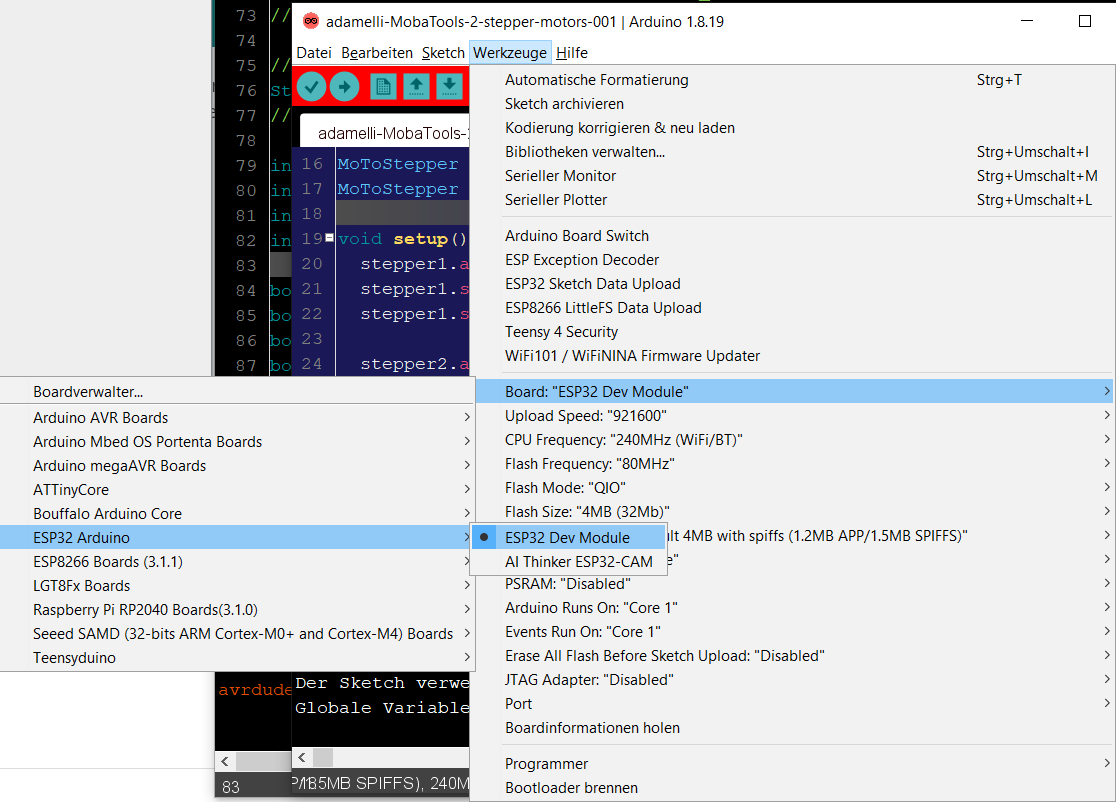Viewport: 1116px width, 802px height.
Task: Expand Raspberry Pi RP2040 Boards(3.1.0)
Action: (x=237, y=610)
